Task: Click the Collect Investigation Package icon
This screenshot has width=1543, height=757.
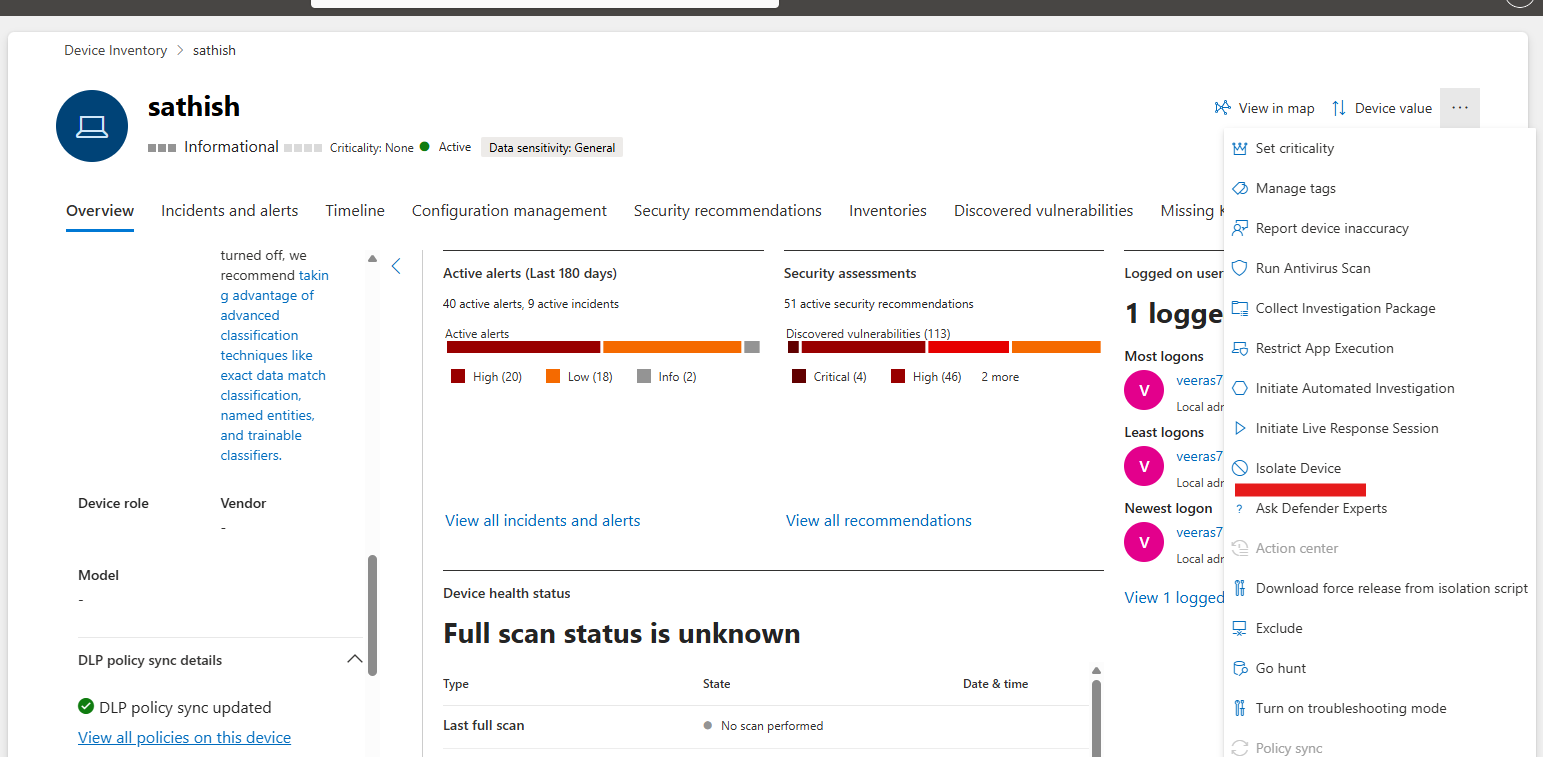Action: tap(1240, 308)
